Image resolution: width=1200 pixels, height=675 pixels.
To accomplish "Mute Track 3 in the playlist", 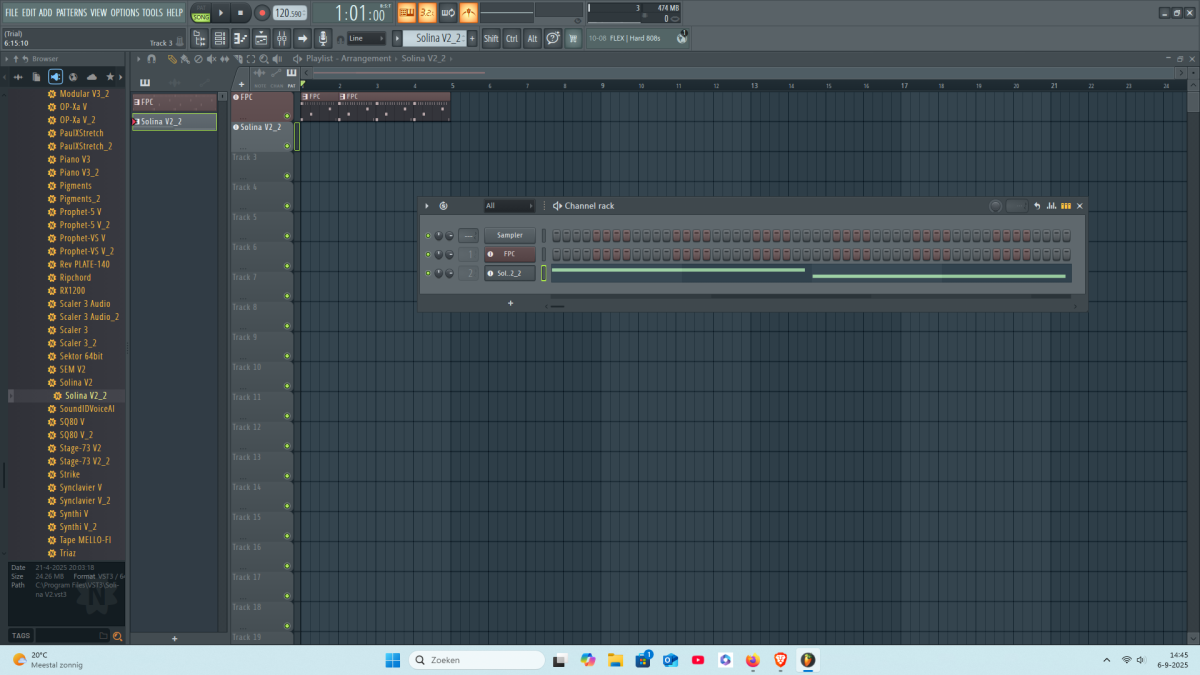I will tap(287, 176).
